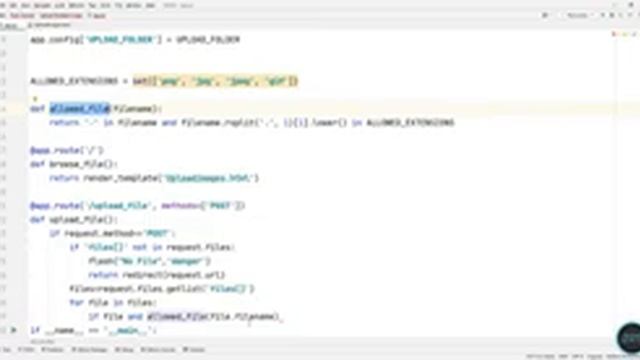The image size is (640, 360).
Task: Open the Help menu in the menu bar
Action: 151,5
